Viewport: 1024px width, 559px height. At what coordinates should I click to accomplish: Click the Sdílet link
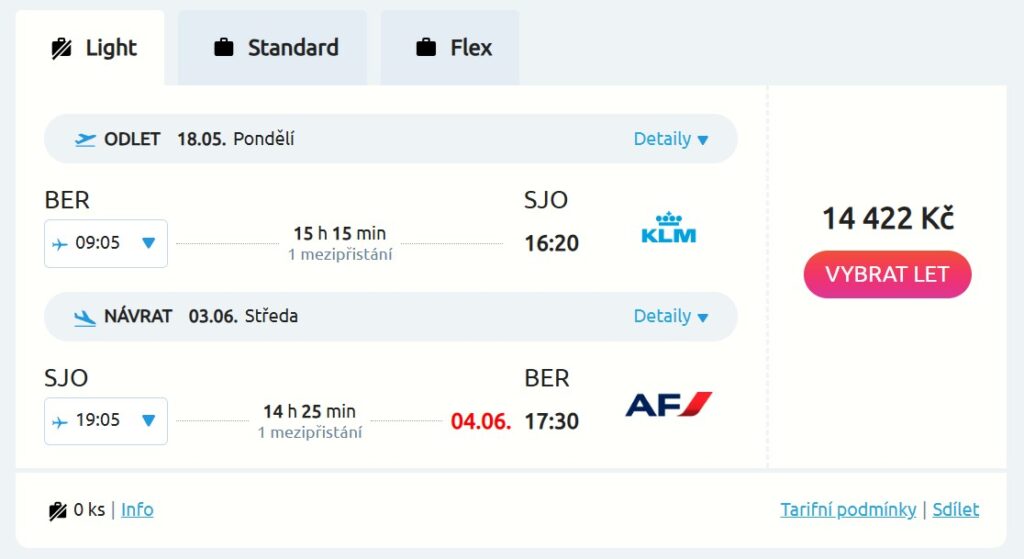[956, 510]
